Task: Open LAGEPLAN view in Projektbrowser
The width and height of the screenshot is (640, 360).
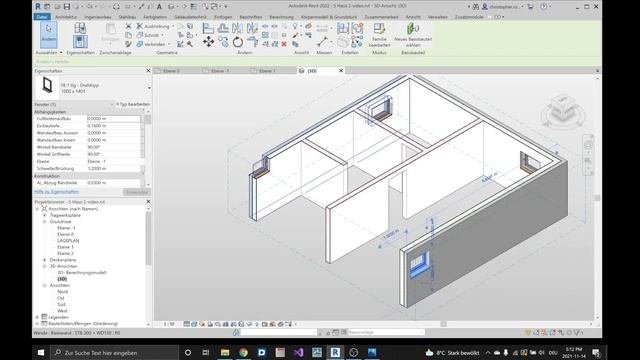Action: pyautogui.click(x=68, y=241)
